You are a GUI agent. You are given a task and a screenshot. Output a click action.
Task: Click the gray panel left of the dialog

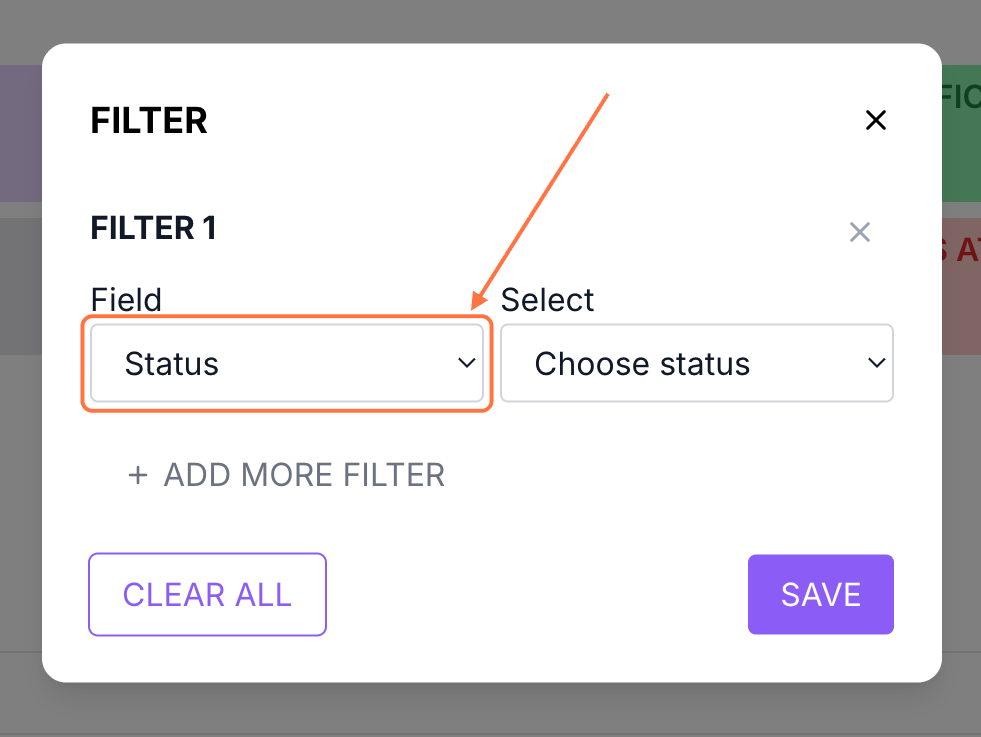[20, 285]
